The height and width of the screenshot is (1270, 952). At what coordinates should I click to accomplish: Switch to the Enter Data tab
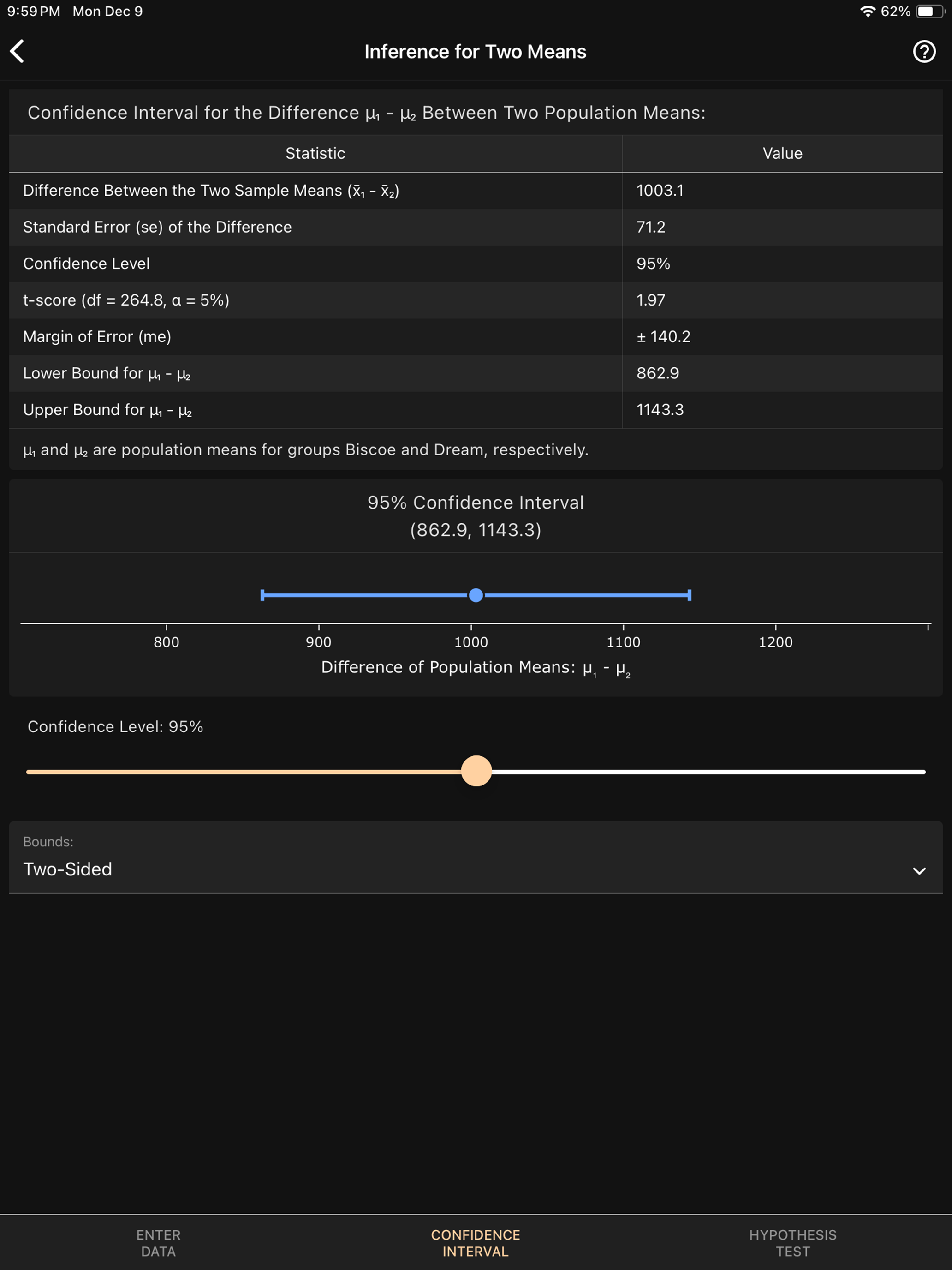pyautogui.click(x=158, y=1243)
